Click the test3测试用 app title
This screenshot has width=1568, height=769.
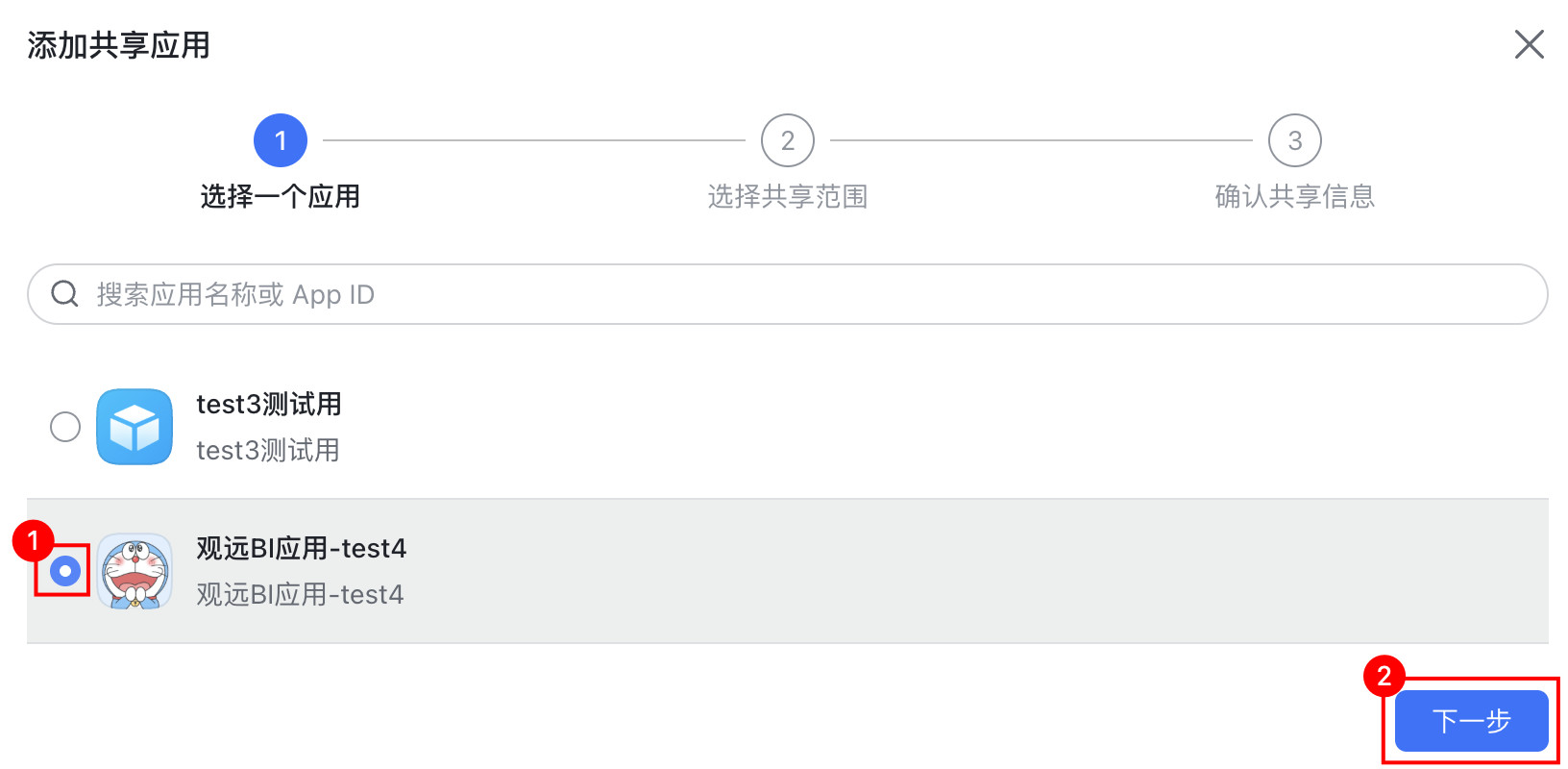(x=269, y=405)
